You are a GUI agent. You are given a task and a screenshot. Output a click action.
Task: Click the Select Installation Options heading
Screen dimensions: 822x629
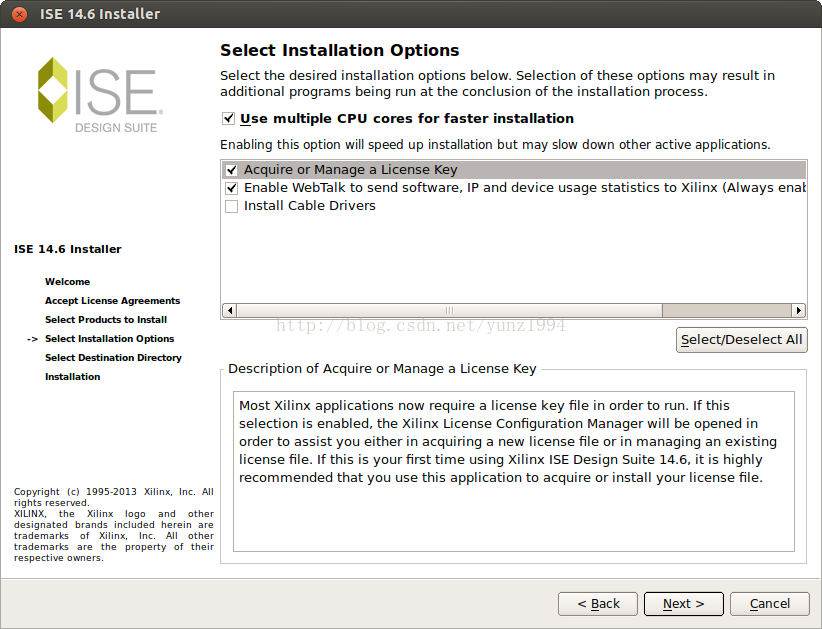point(340,50)
